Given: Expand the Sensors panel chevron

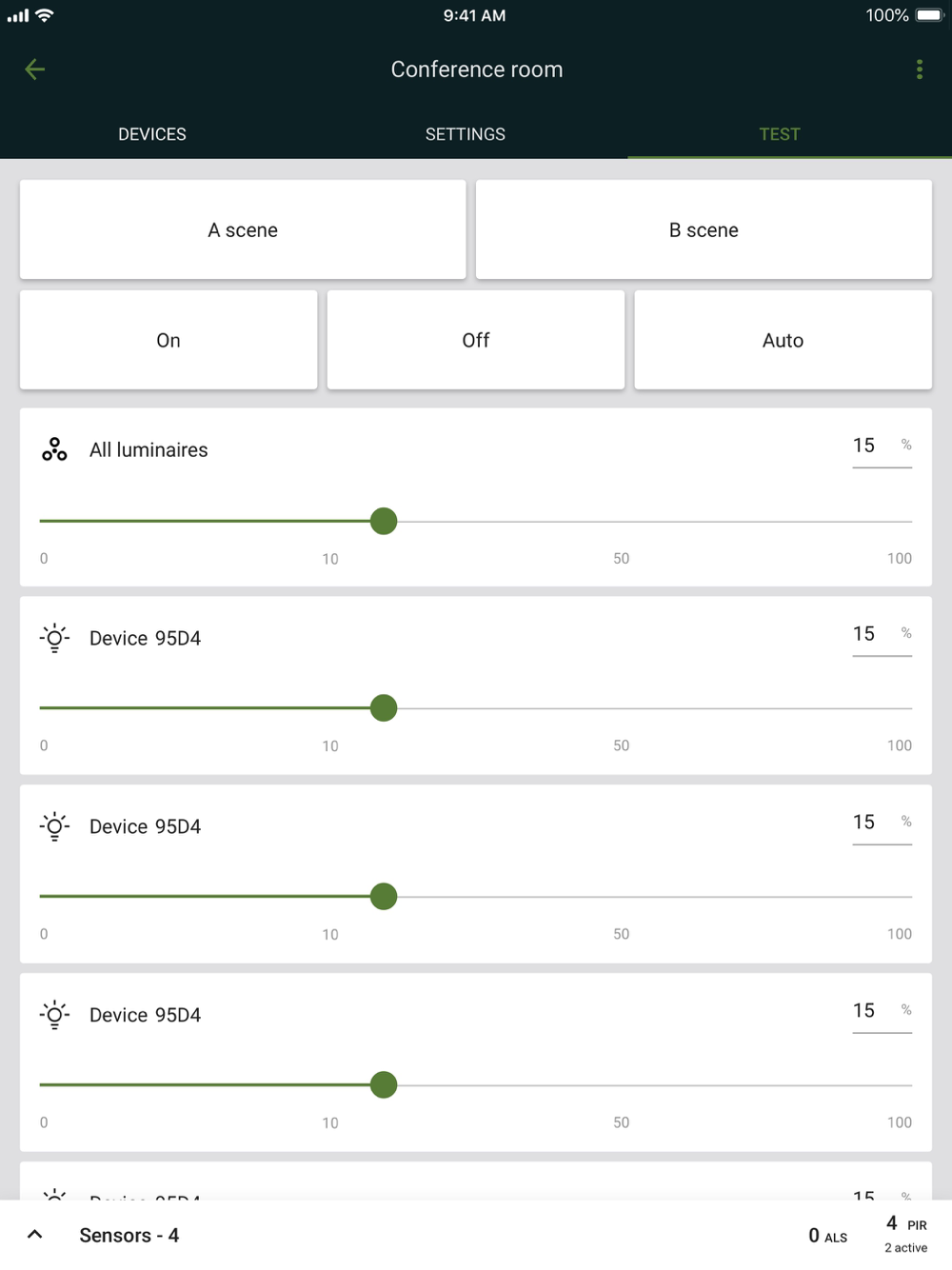Looking at the screenshot, I should [x=35, y=1235].
